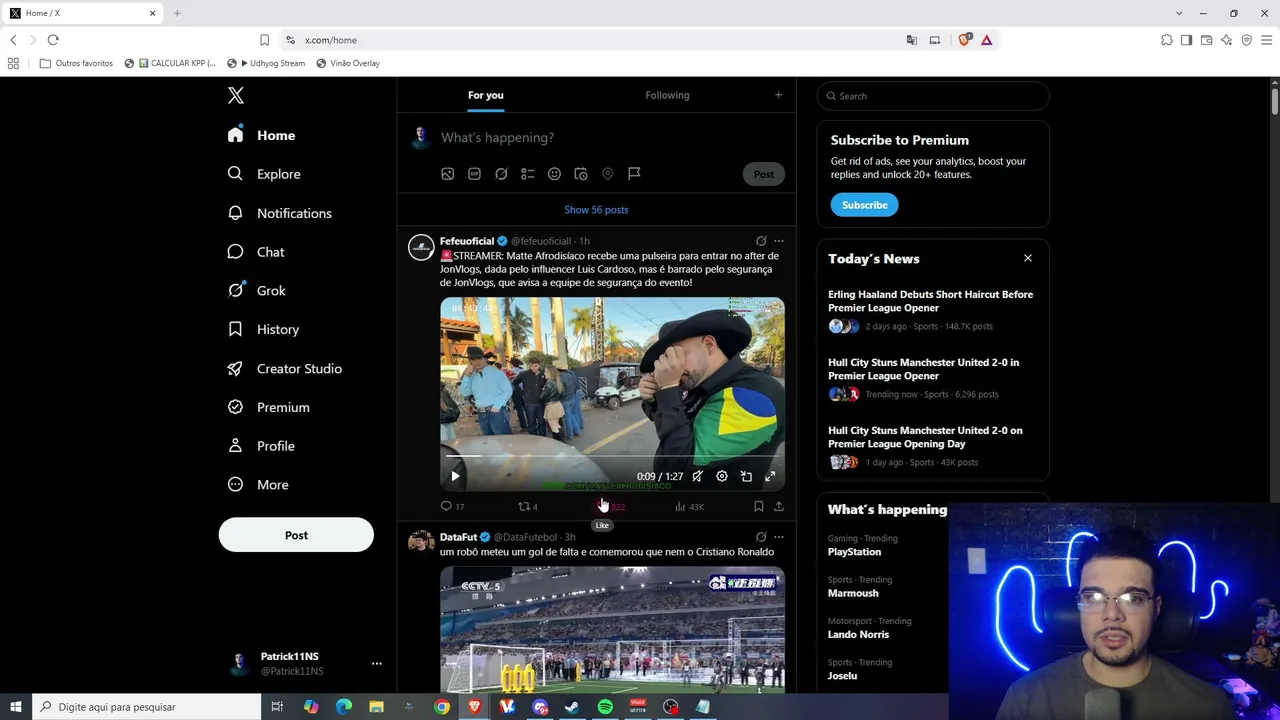Click the large Post button in sidebar
1280x720 pixels.
(x=296, y=535)
